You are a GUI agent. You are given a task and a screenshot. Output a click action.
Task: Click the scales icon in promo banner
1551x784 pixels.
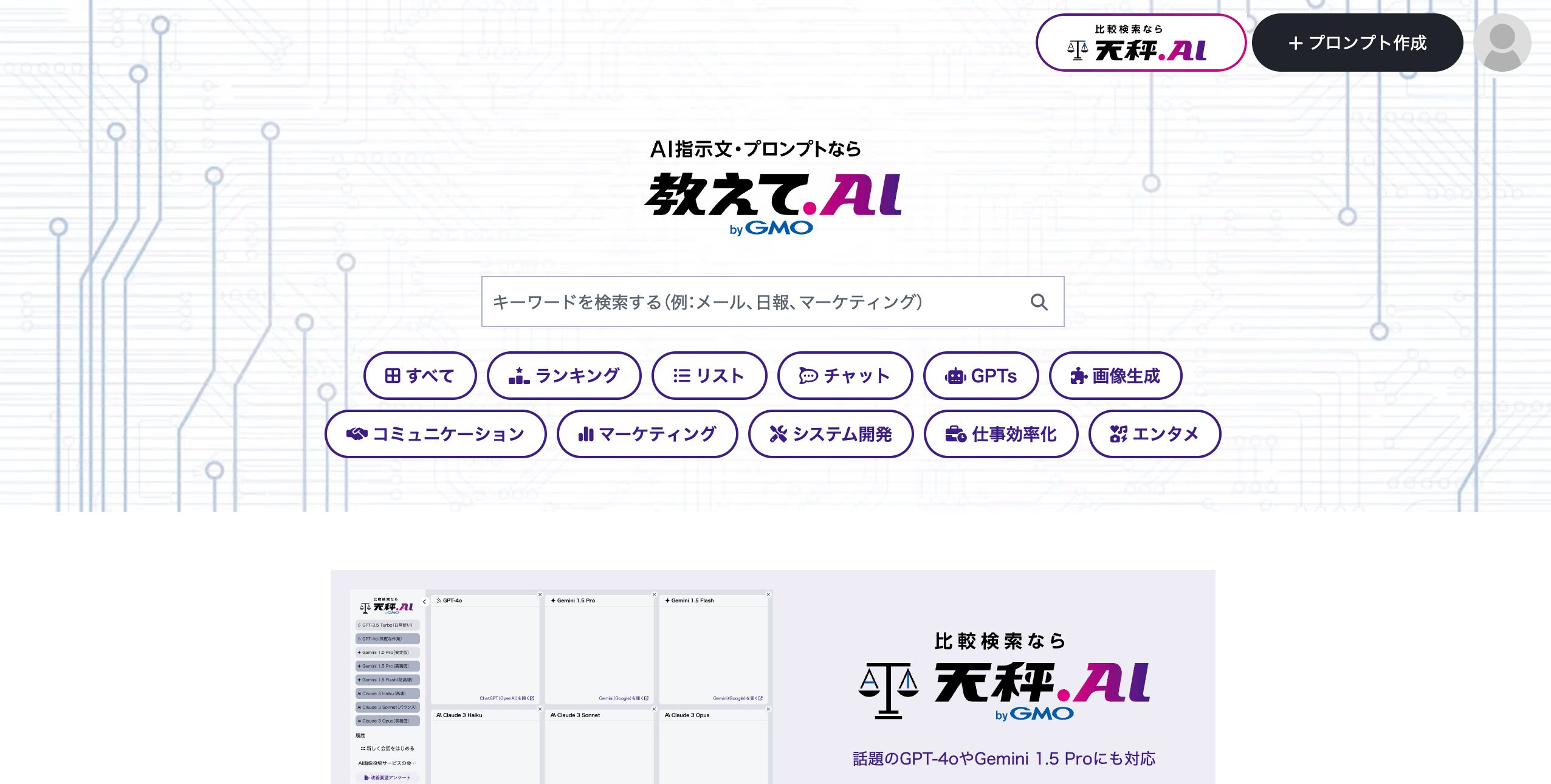click(888, 690)
